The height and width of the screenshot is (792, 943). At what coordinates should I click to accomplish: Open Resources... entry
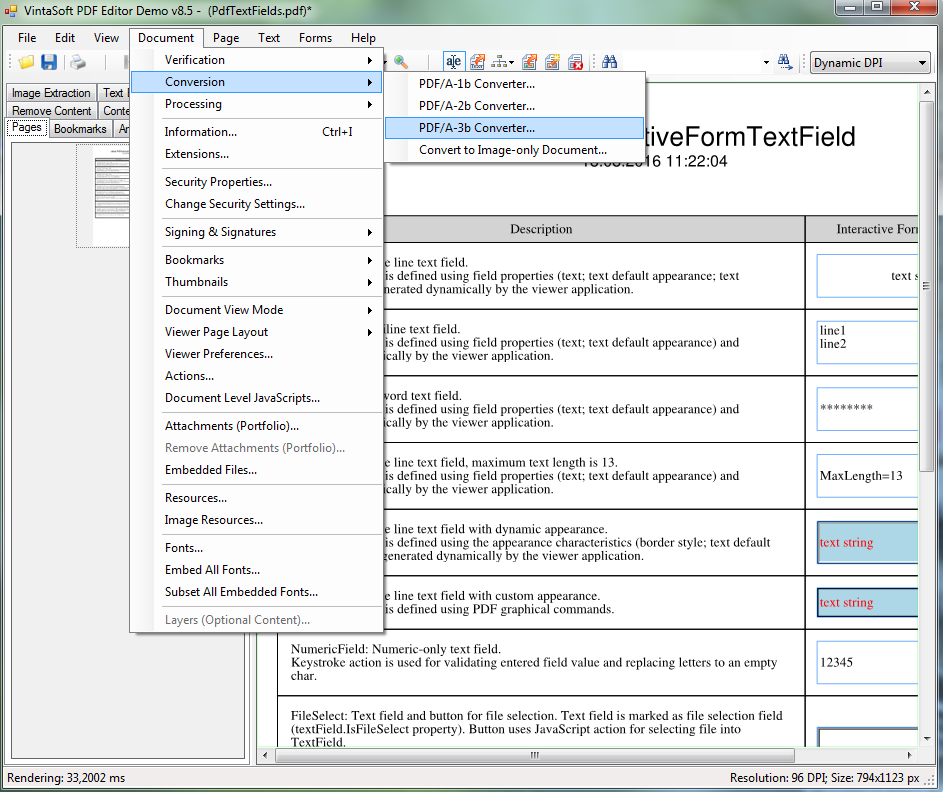point(256,498)
